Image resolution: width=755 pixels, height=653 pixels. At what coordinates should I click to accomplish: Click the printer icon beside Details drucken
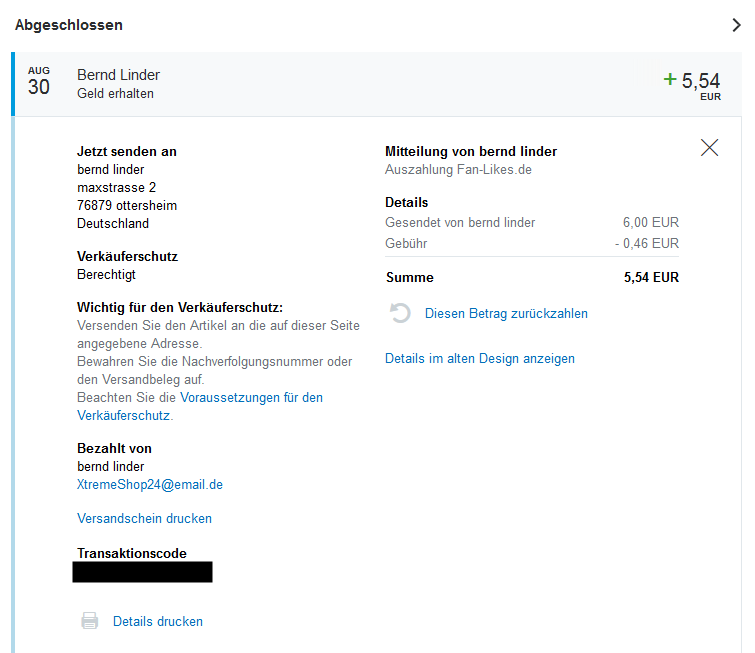(90, 621)
